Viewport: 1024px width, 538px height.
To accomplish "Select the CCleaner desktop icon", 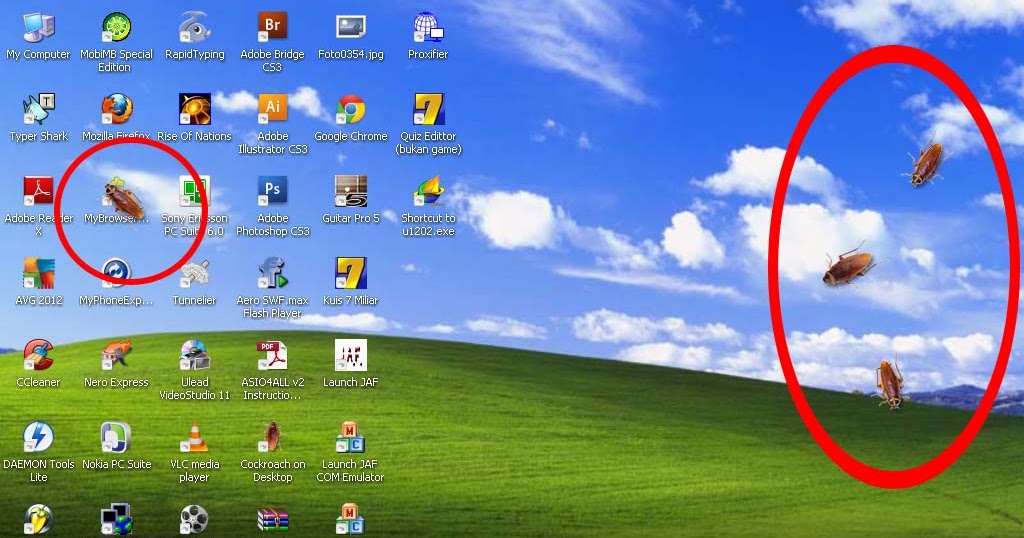I will click(x=38, y=355).
